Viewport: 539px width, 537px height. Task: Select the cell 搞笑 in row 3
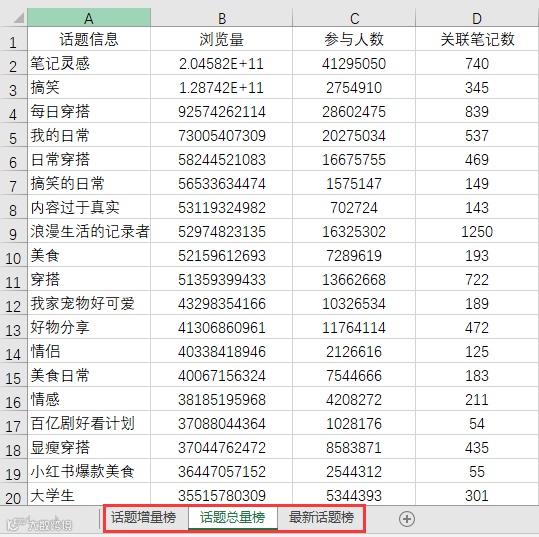pos(89,87)
